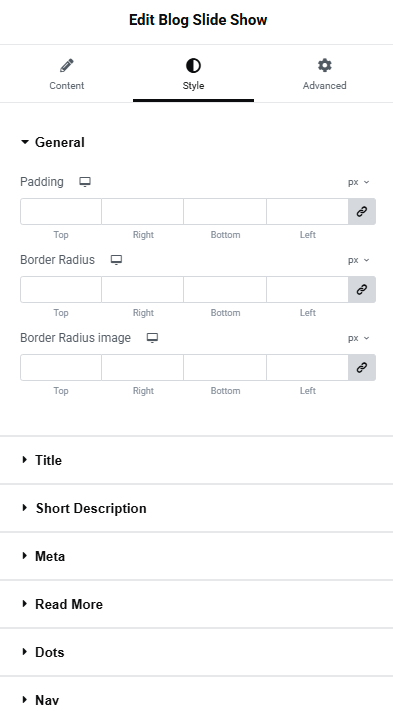
Task: Open px unit dropdown for Padding
Action: (358, 182)
